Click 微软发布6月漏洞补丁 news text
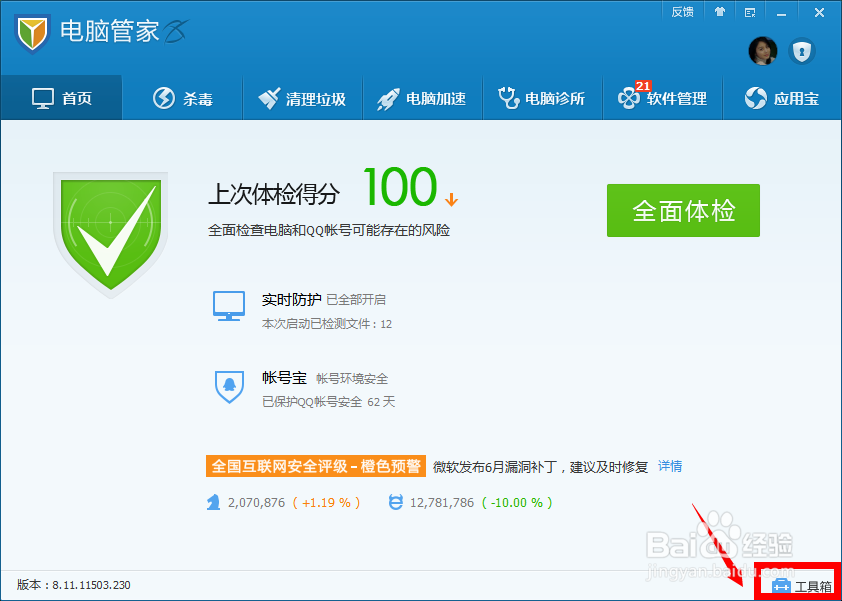The image size is (842, 601). [540, 466]
